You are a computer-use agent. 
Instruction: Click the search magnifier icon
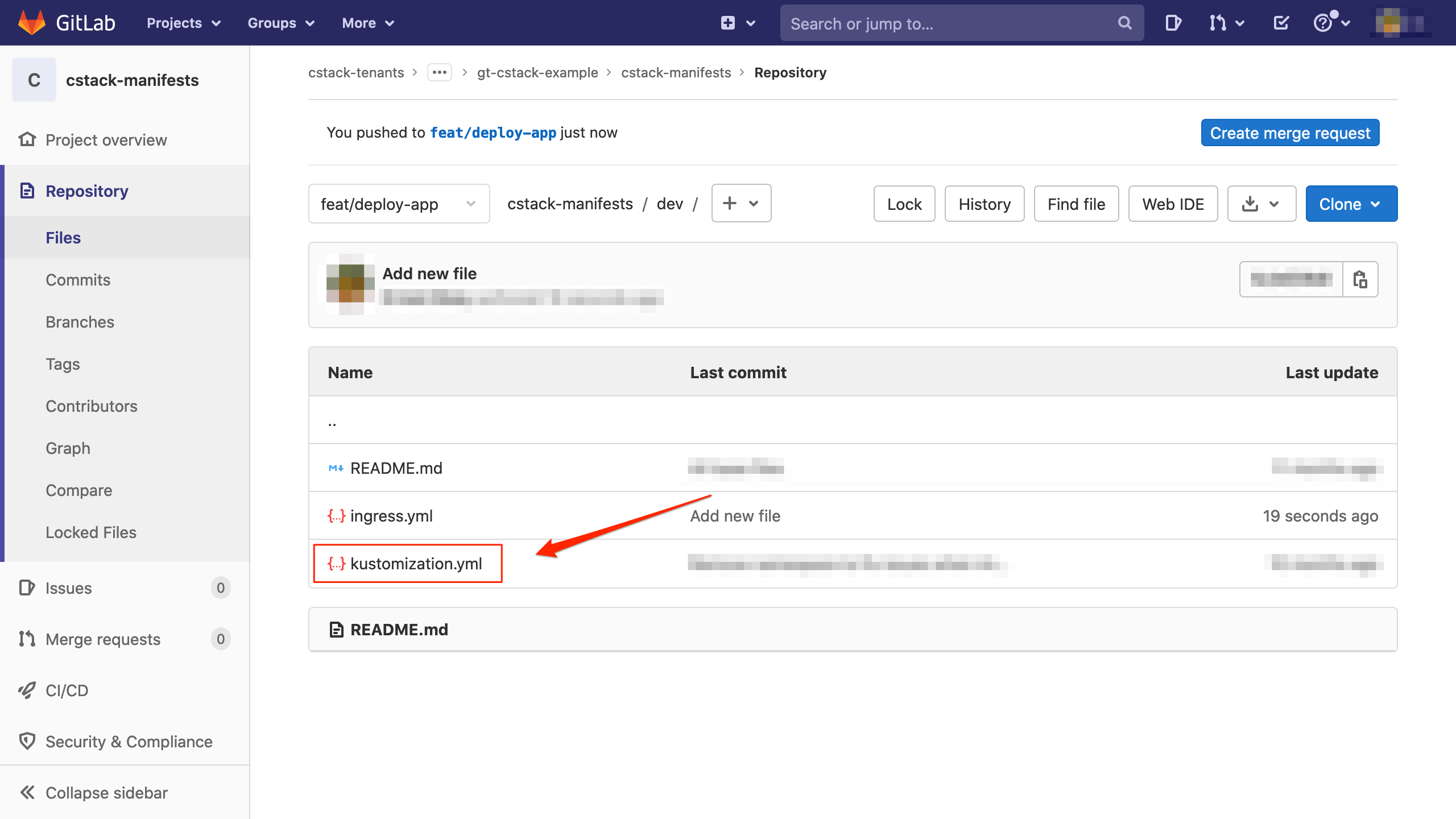pos(1124,23)
